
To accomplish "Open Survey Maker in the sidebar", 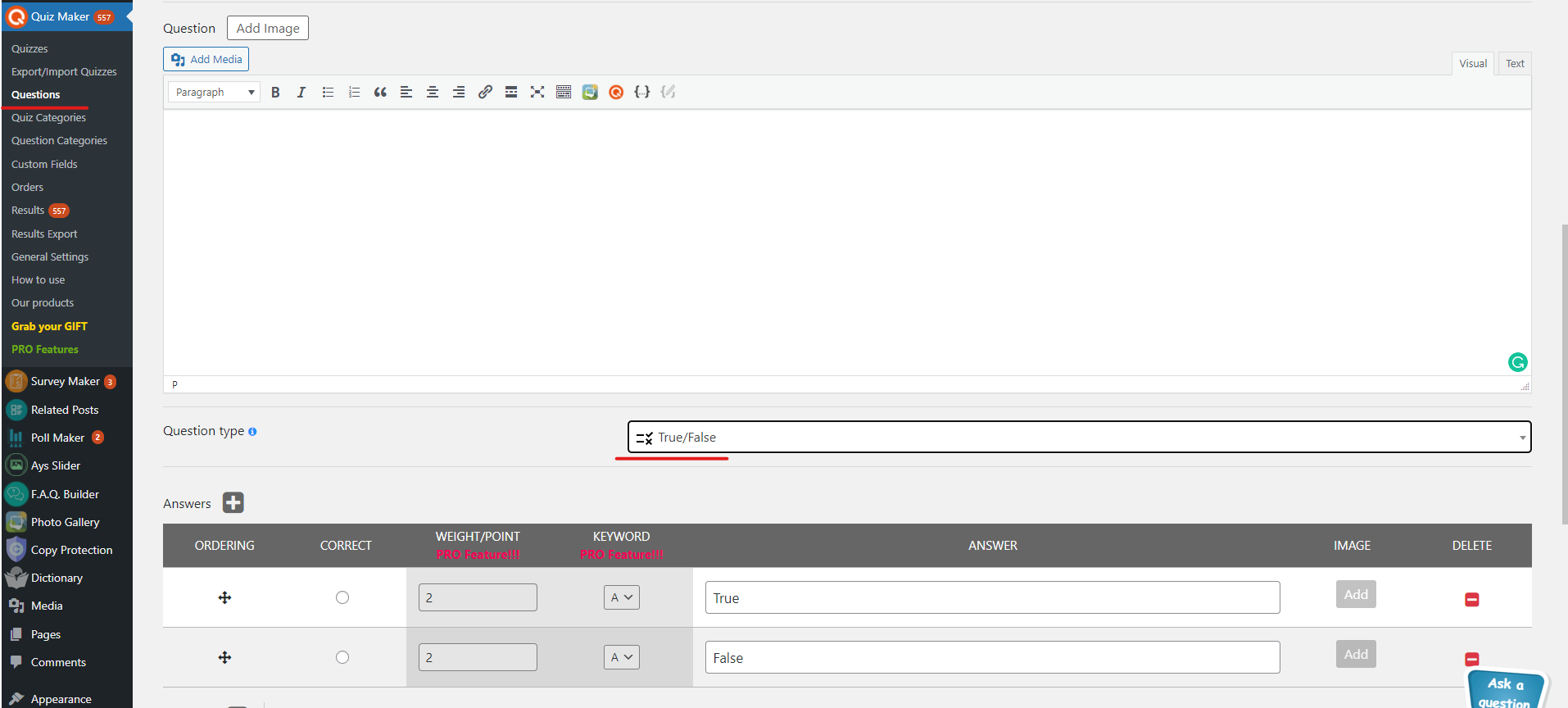I will tap(66, 381).
